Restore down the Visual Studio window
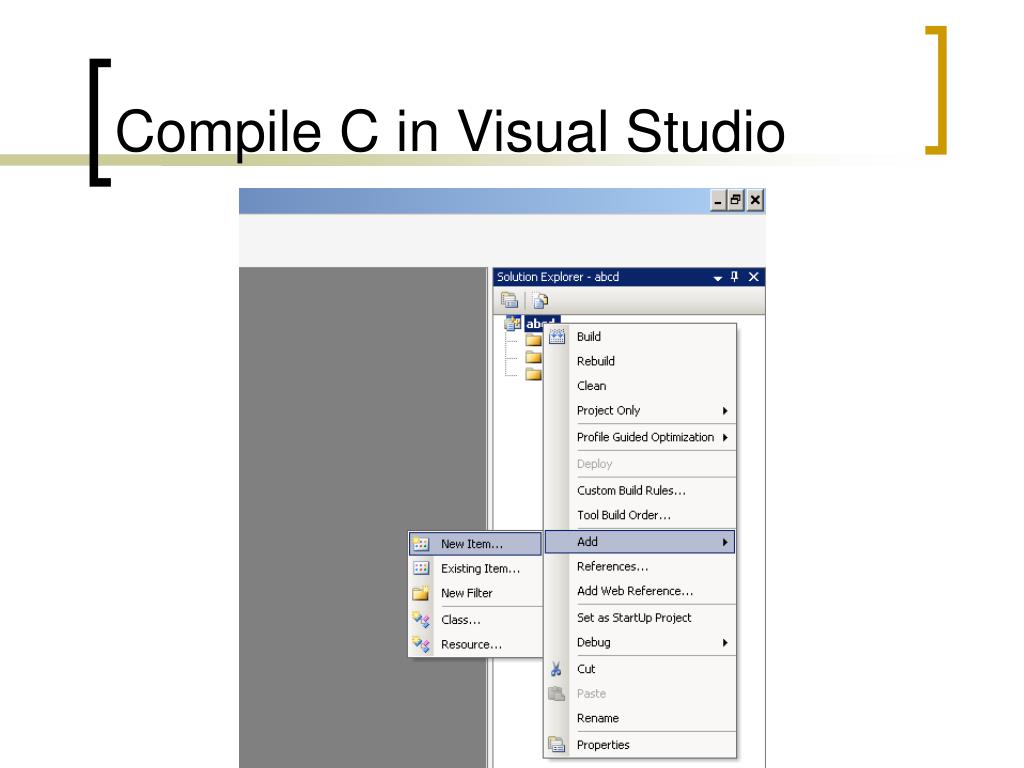 [736, 200]
